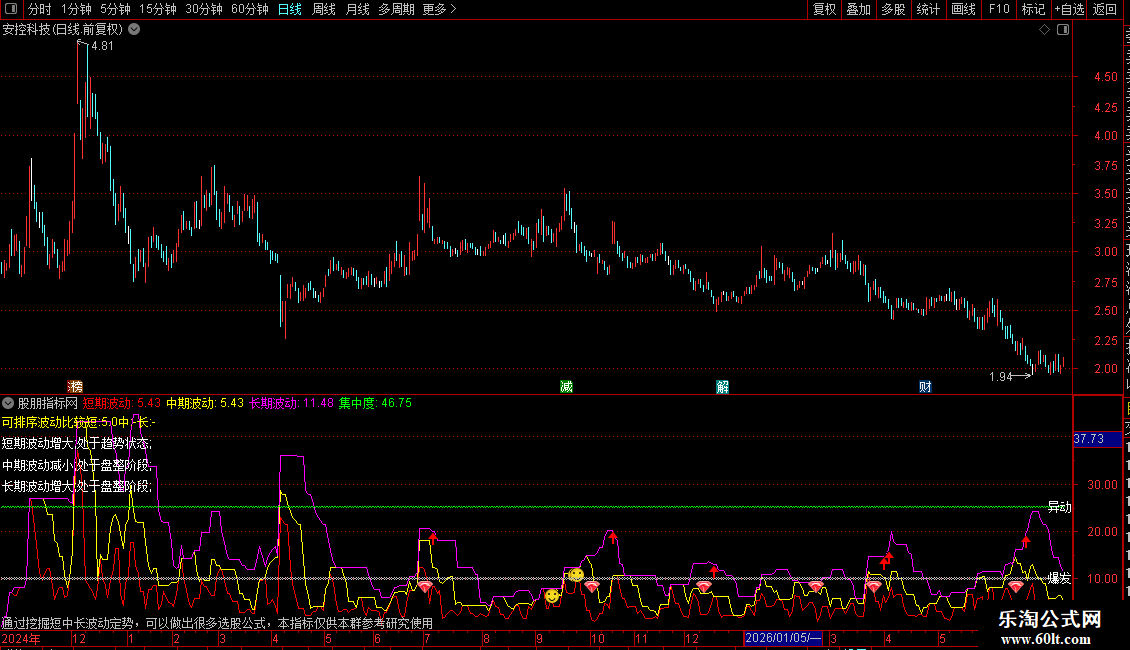The height and width of the screenshot is (650, 1130).
Task: Click the red up-arrow signal after December
Action: (713, 571)
